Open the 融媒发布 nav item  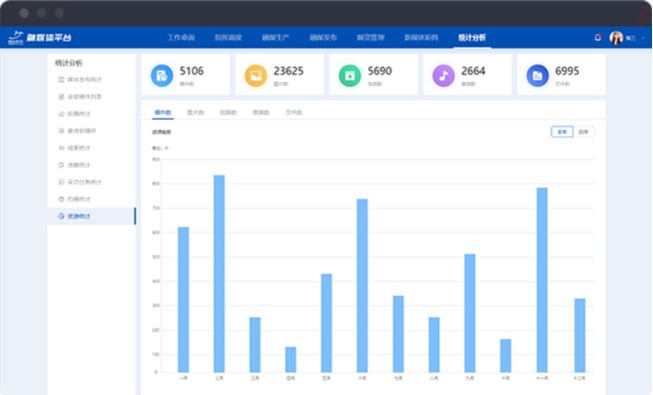323,38
